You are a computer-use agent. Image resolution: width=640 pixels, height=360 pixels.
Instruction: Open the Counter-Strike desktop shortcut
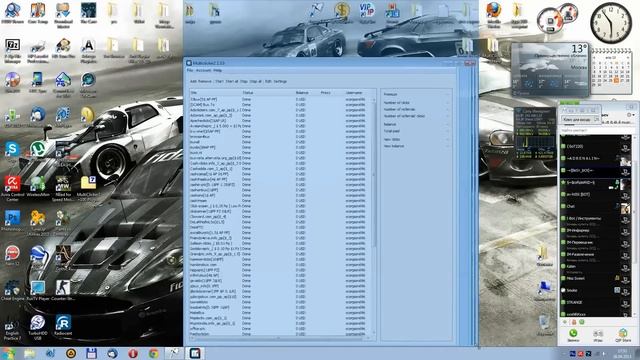pyautogui.click(x=63, y=291)
